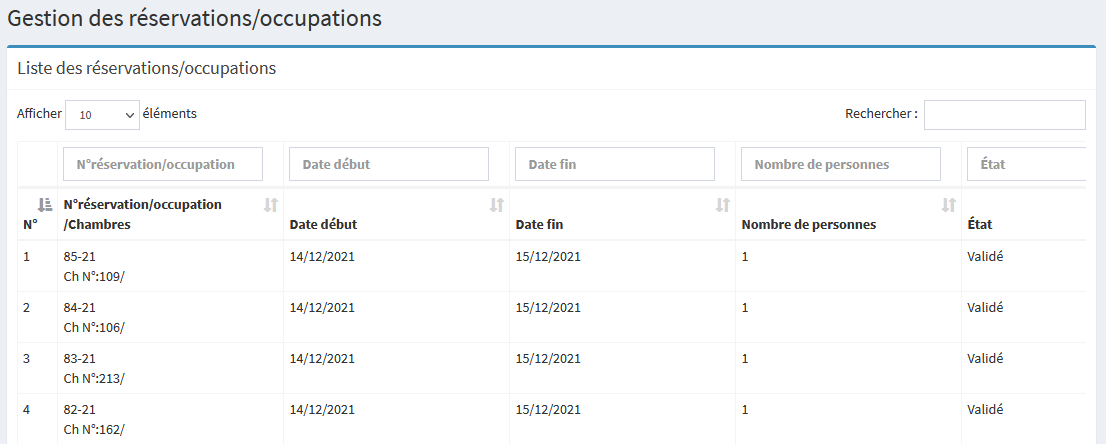Open the Afficher elements count dropdown
The height and width of the screenshot is (444, 1106).
click(102, 115)
